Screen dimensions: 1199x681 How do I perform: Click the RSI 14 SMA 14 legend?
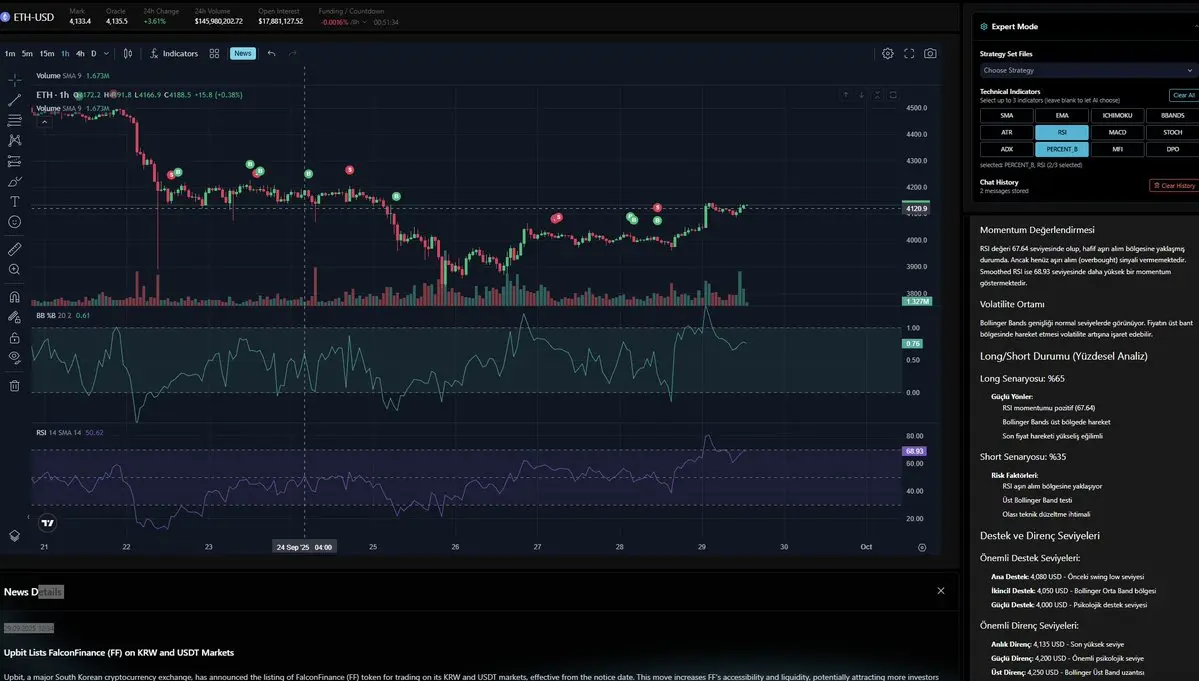tap(70, 433)
